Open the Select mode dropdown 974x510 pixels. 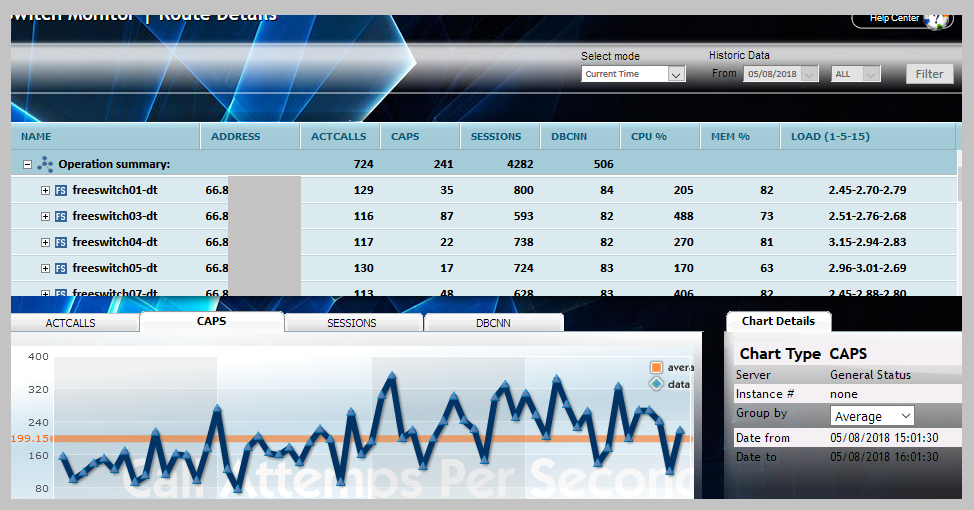click(633, 74)
